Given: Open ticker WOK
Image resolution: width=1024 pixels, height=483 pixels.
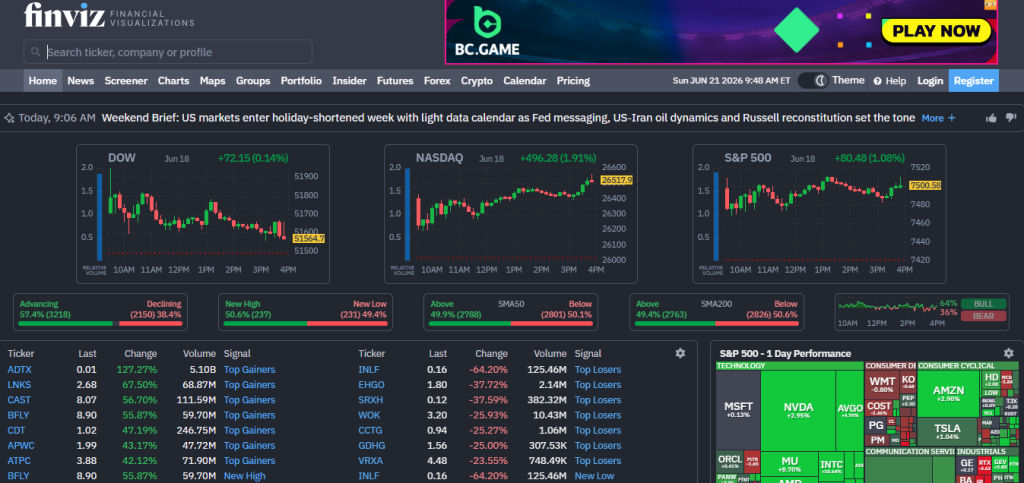Looking at the screenshot, I should 368,415.
